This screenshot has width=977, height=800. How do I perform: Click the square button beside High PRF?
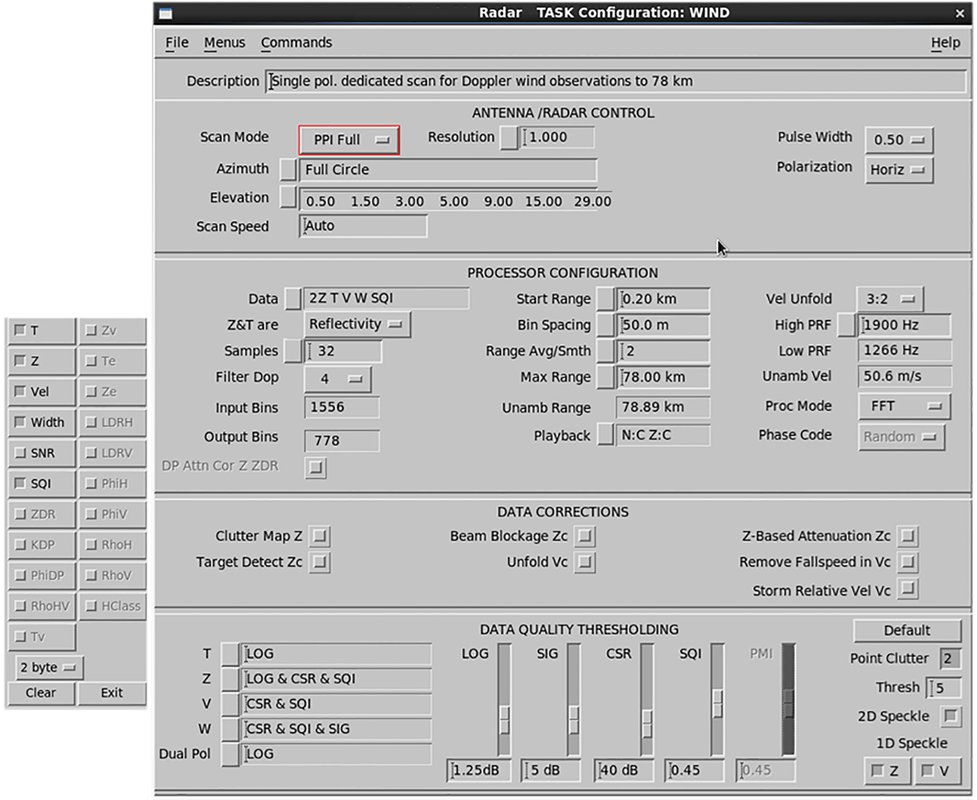coord(846,325)
